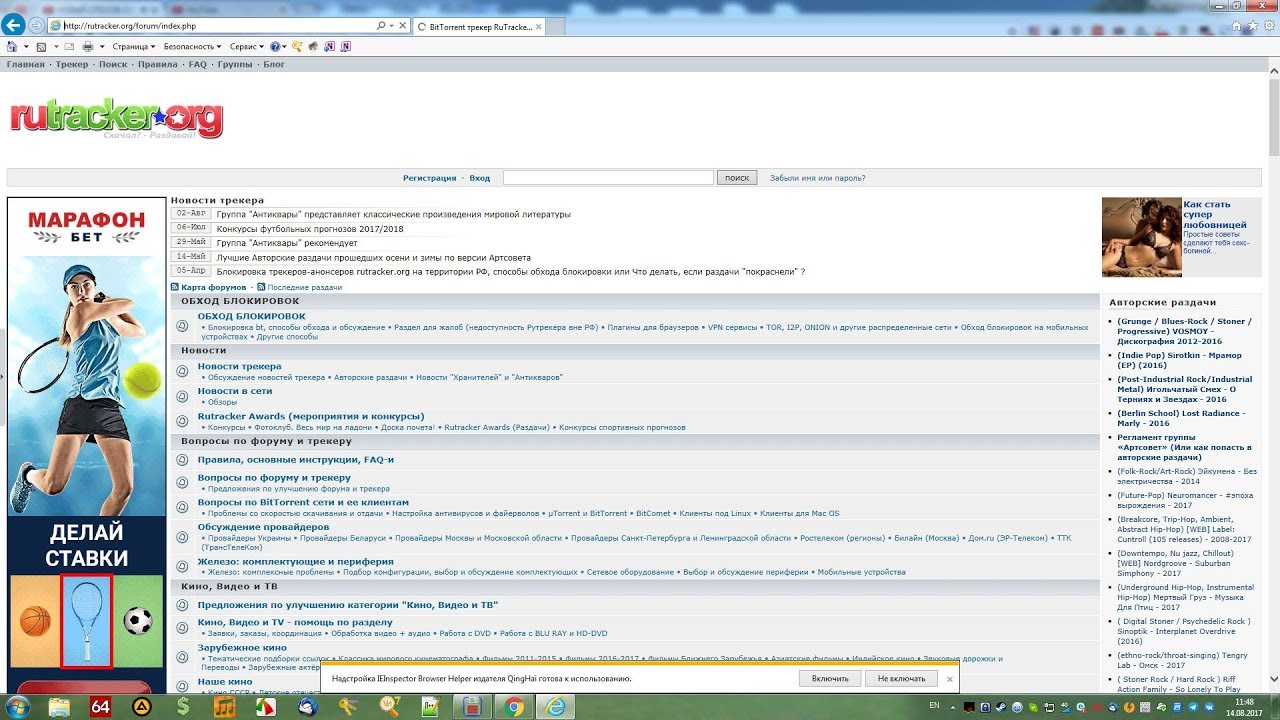Open the Конкурсы футбольных прогнозов 2017/2018 news

point(310,229)
